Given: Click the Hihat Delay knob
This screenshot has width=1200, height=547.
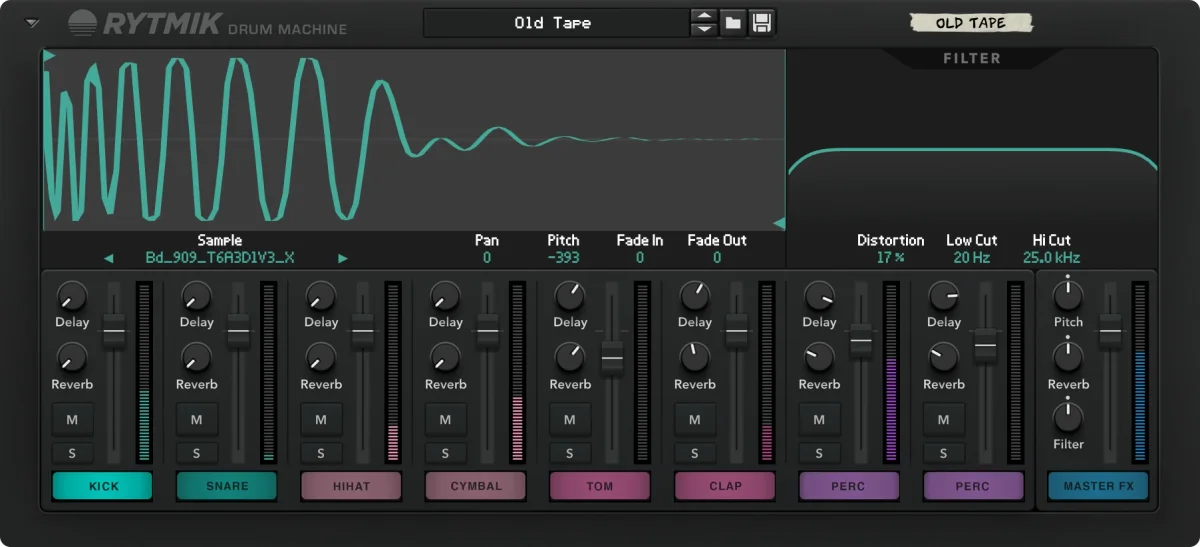Looking at the screenshot, I should (x=321, y=296).
